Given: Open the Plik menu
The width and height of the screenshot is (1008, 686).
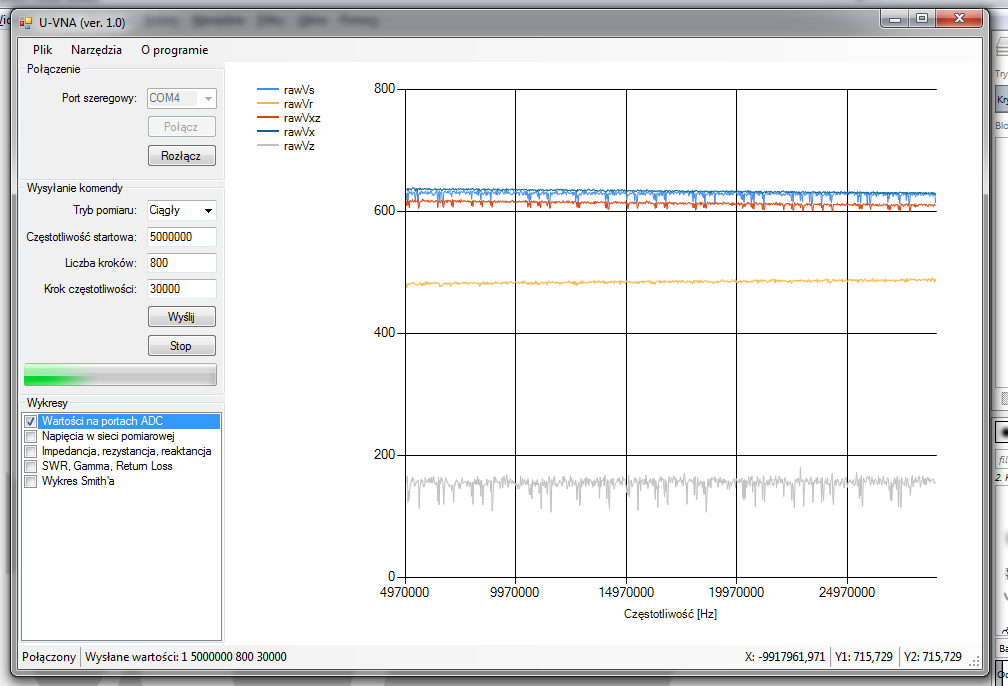Looking at the screenshot, I should pos(42,50).
